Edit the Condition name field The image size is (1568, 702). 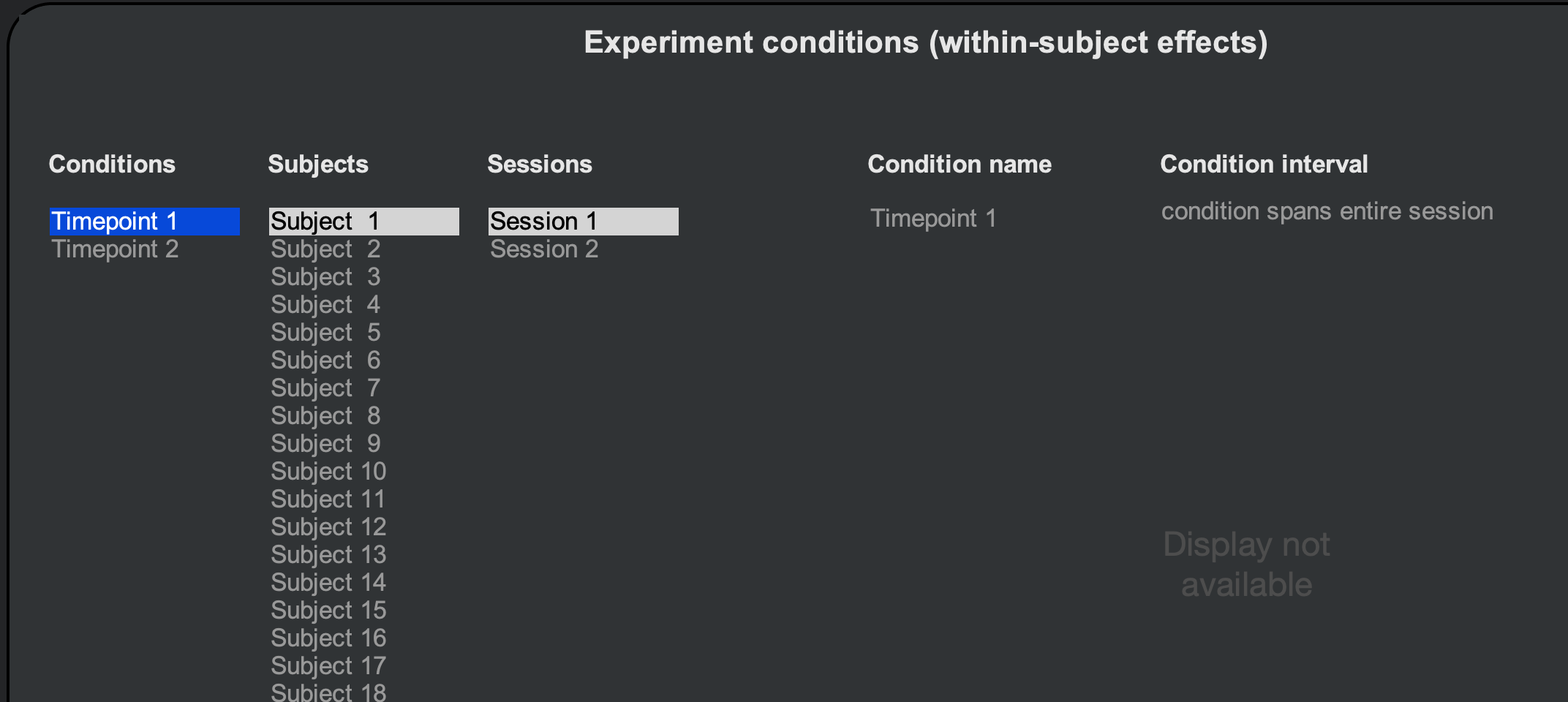933,218
